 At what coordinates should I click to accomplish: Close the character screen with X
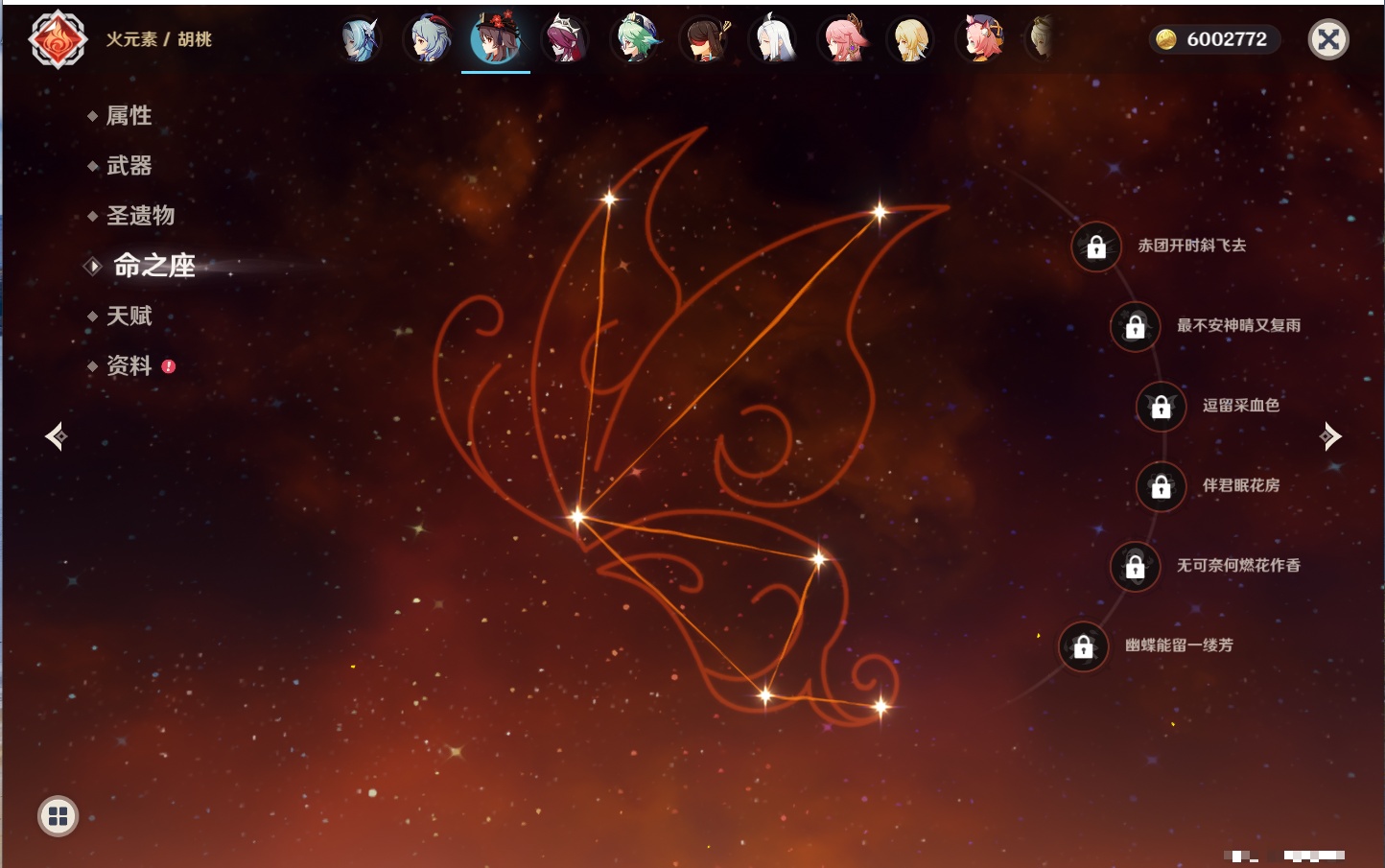click(x=1328, y=39)
